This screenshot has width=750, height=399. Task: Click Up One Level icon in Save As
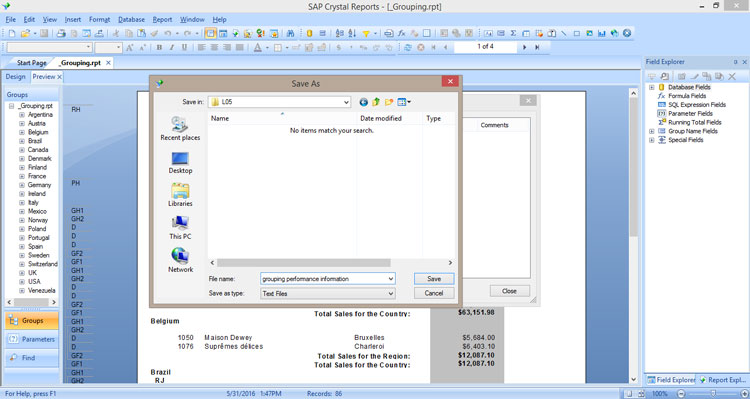[376, 102]
